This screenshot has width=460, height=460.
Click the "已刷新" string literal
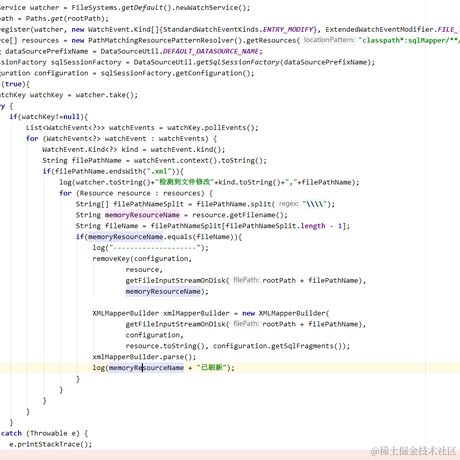coord(211,368)
